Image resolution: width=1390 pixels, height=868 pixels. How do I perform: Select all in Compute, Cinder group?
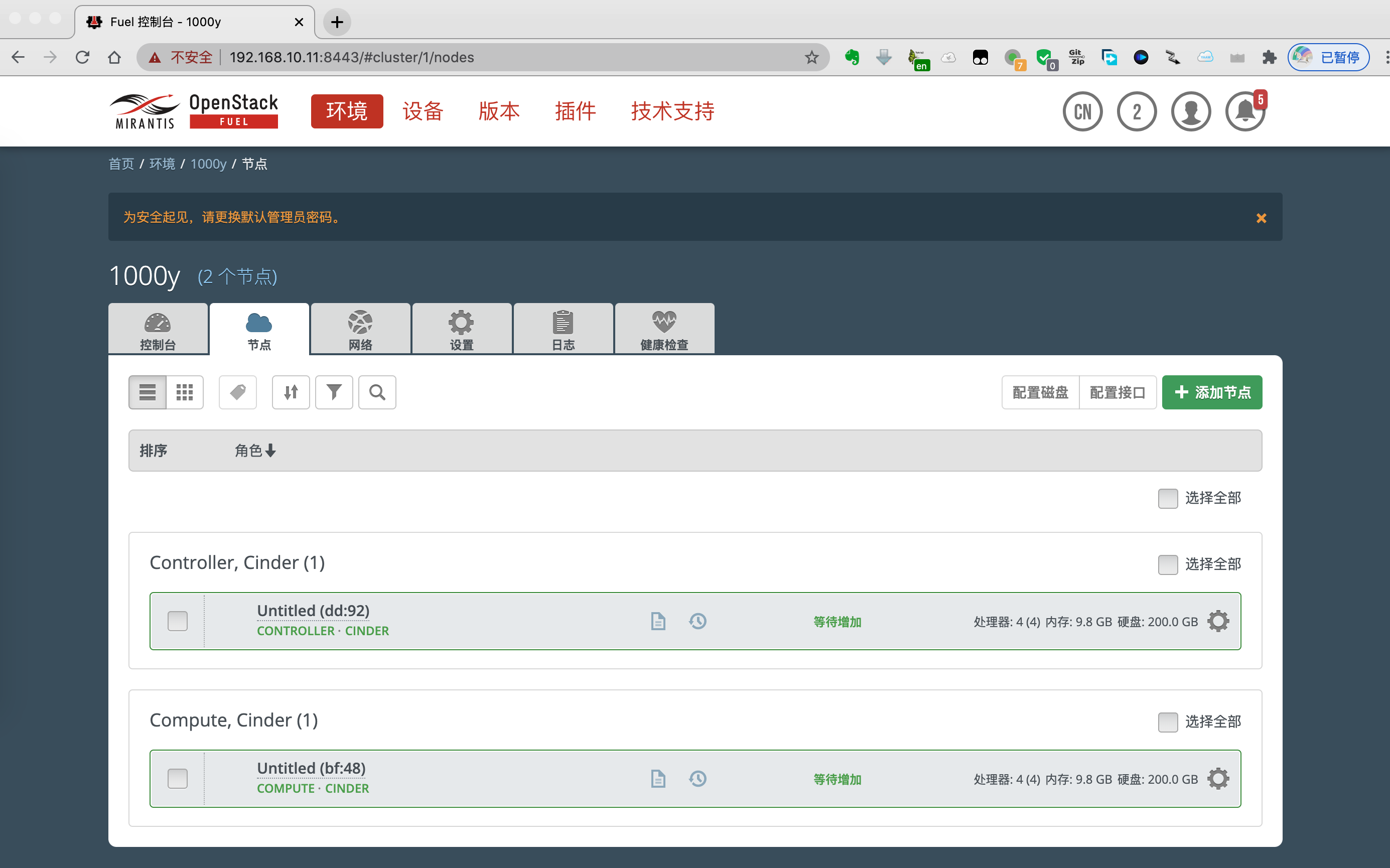[x=1168, y=721]
